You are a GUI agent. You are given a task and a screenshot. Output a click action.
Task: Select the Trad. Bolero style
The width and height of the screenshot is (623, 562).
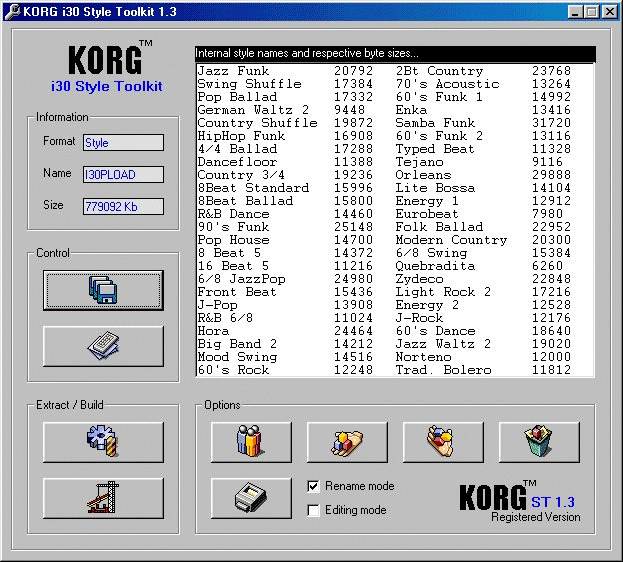[443, 370]
